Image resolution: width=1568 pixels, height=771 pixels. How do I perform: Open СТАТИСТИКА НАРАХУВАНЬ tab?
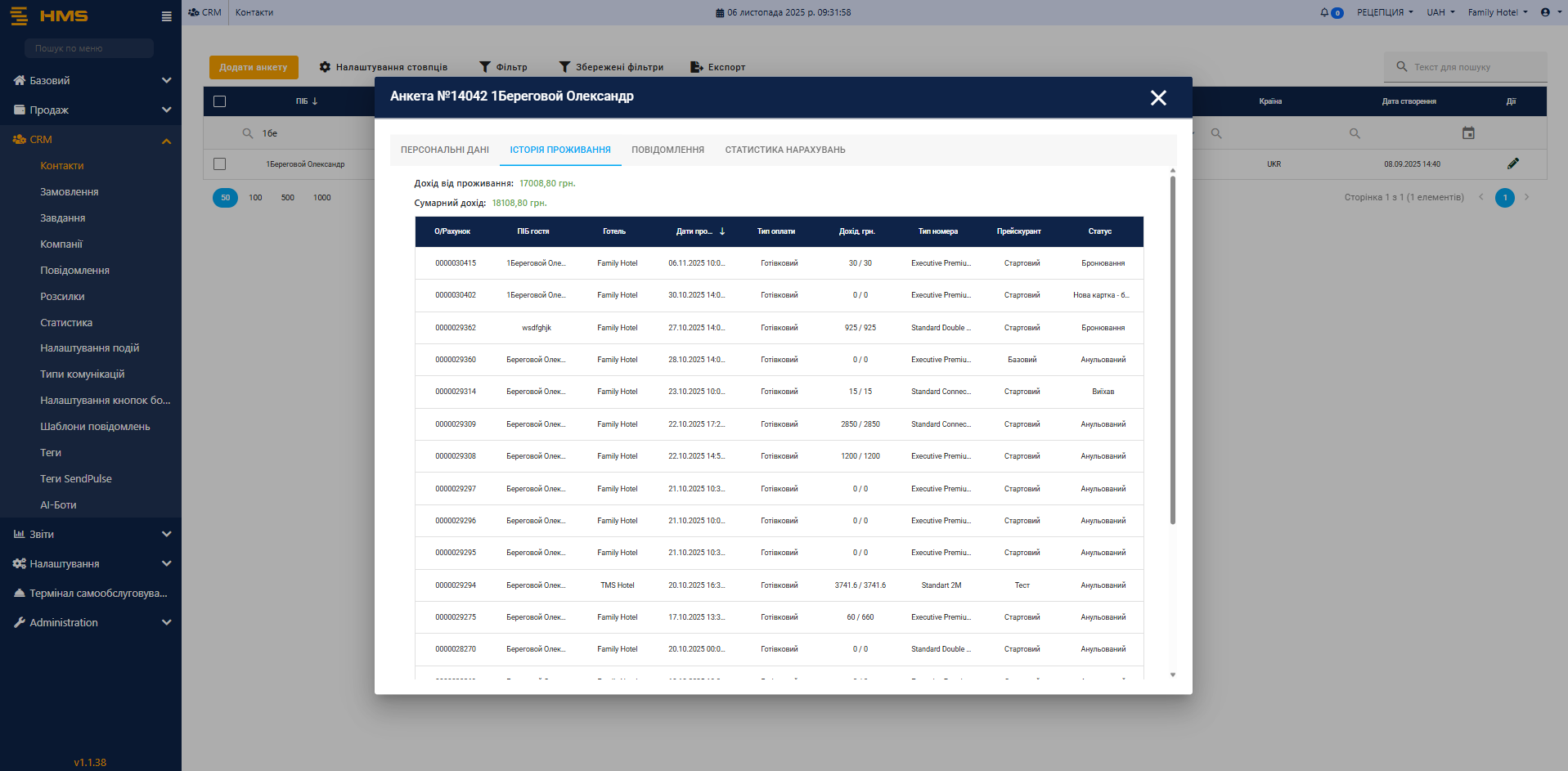coord(784,150)
